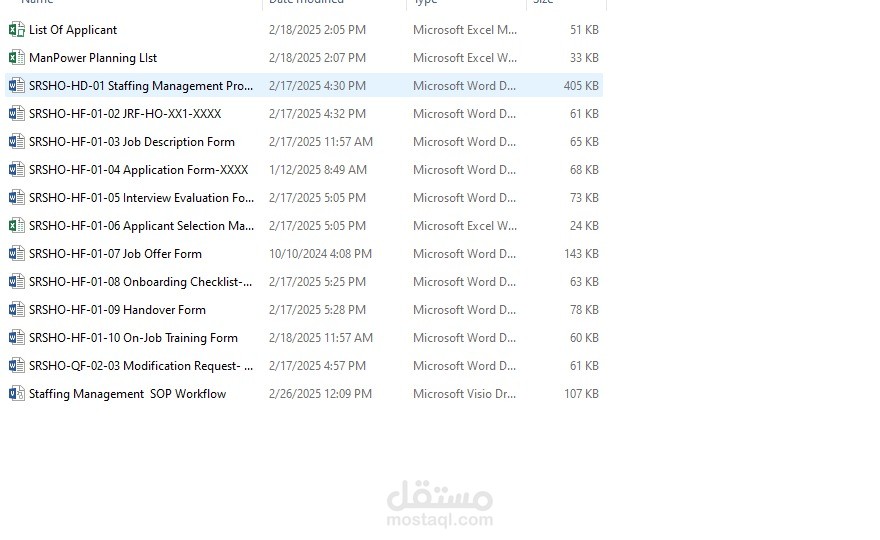The height and width of the screenshot is (540, 880).
Task: Click the date 1/12/2025 8:49 AM
Action: pos(318,170)
